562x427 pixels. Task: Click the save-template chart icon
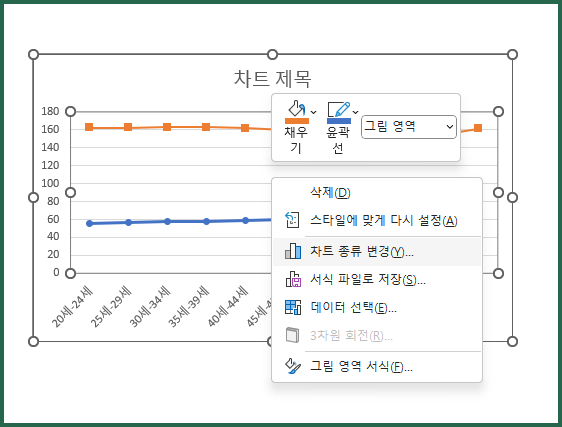(293, 279)
